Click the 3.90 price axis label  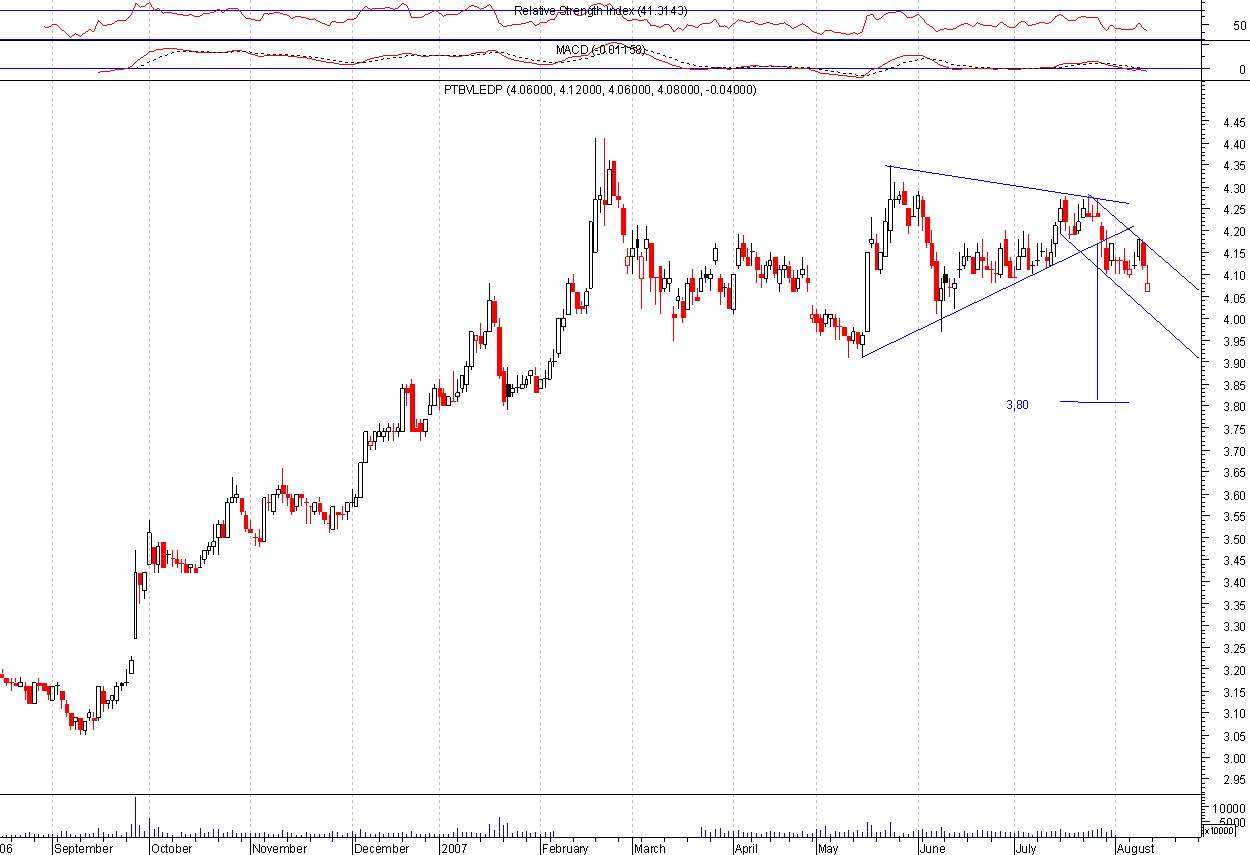(1234, 364)
